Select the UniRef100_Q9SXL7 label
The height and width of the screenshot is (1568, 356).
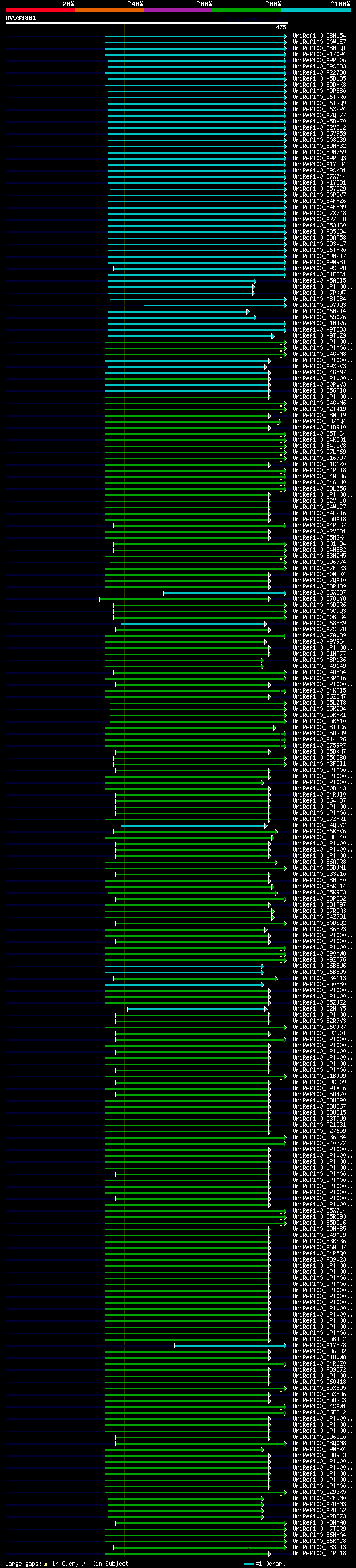coord(319,244)
